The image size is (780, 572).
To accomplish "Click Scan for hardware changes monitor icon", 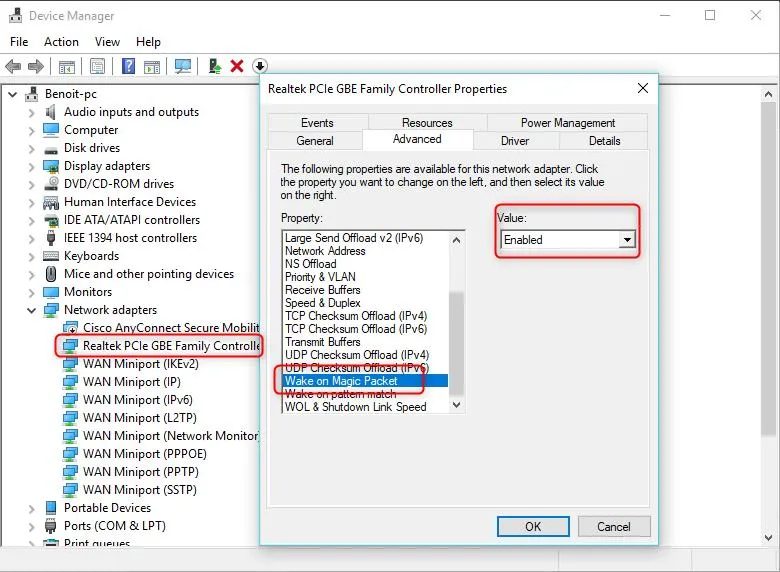I will [183, 66].
